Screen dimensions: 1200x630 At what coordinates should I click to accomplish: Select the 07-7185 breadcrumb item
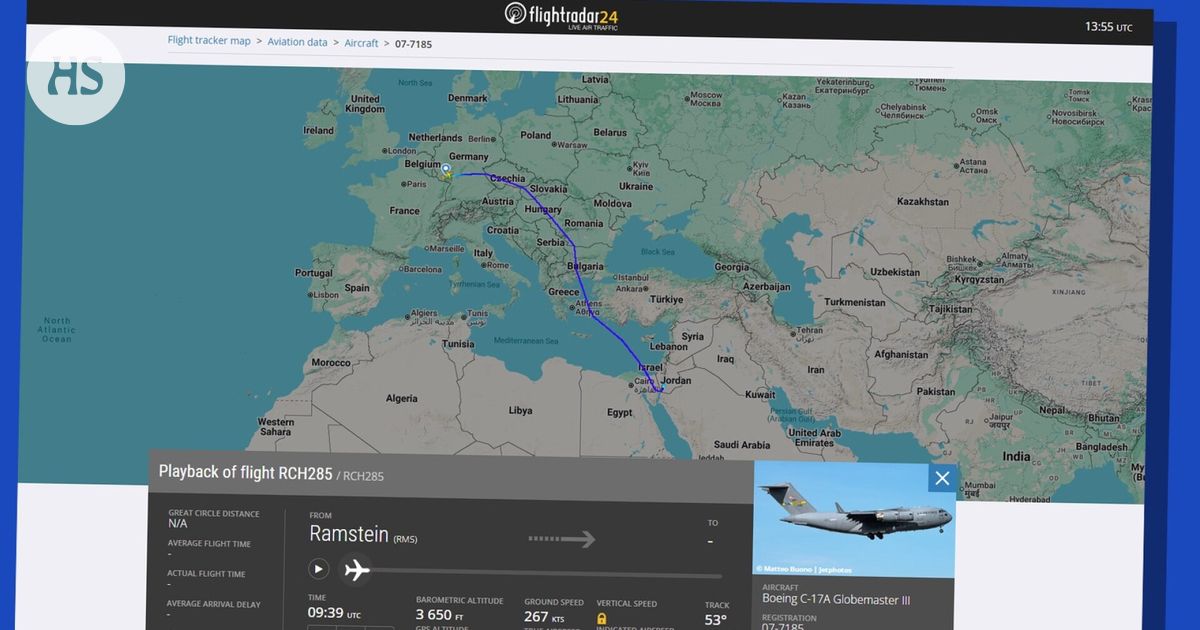point(414,44)
